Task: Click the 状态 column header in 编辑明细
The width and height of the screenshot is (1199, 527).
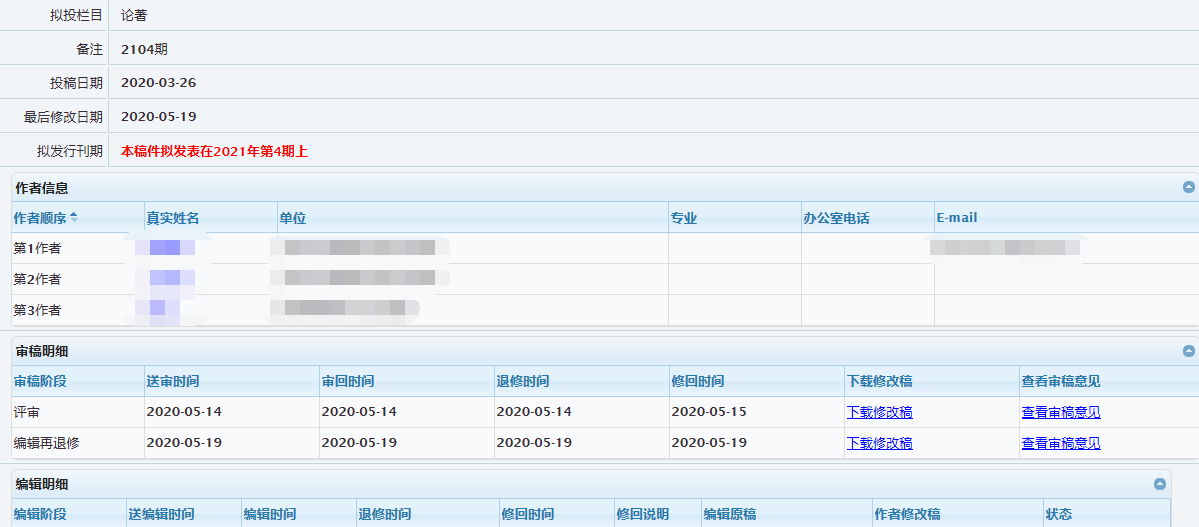Action: [x=1058, y=514]
